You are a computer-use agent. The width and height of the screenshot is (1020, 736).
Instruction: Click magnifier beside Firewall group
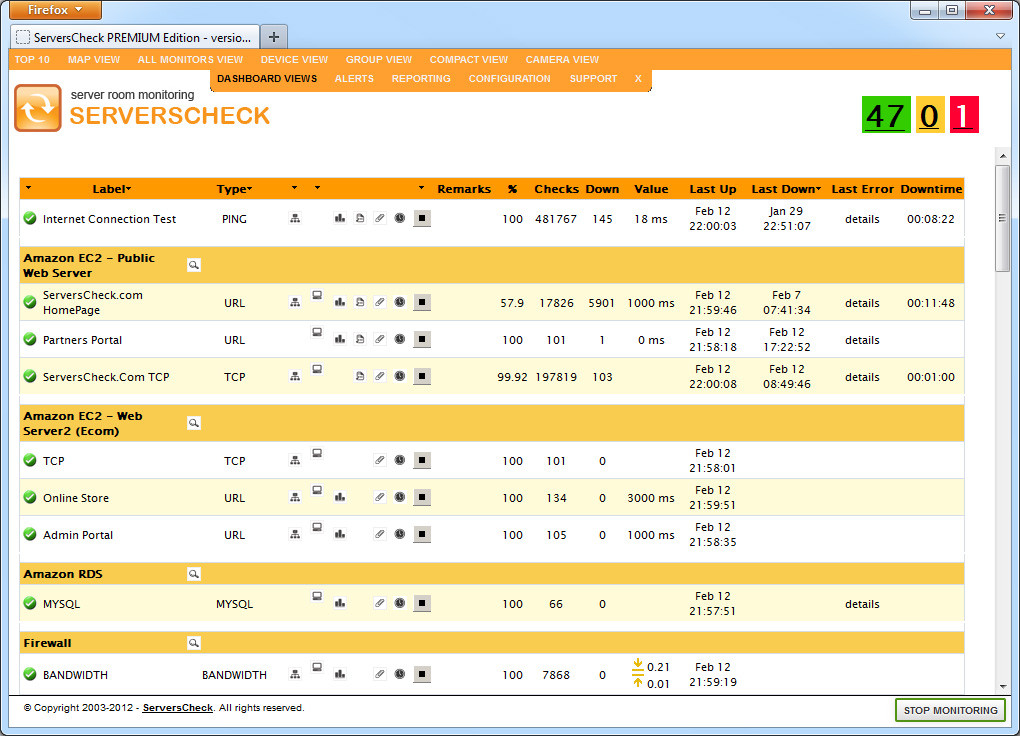(x=193, y=643)
